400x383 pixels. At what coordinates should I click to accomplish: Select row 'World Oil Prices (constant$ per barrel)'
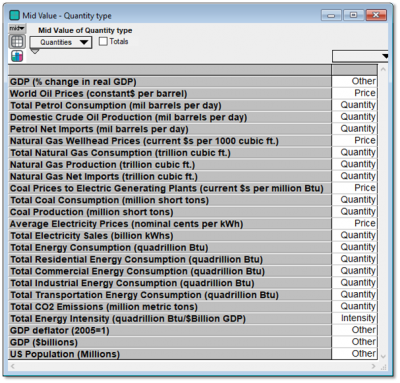[170, 94]
